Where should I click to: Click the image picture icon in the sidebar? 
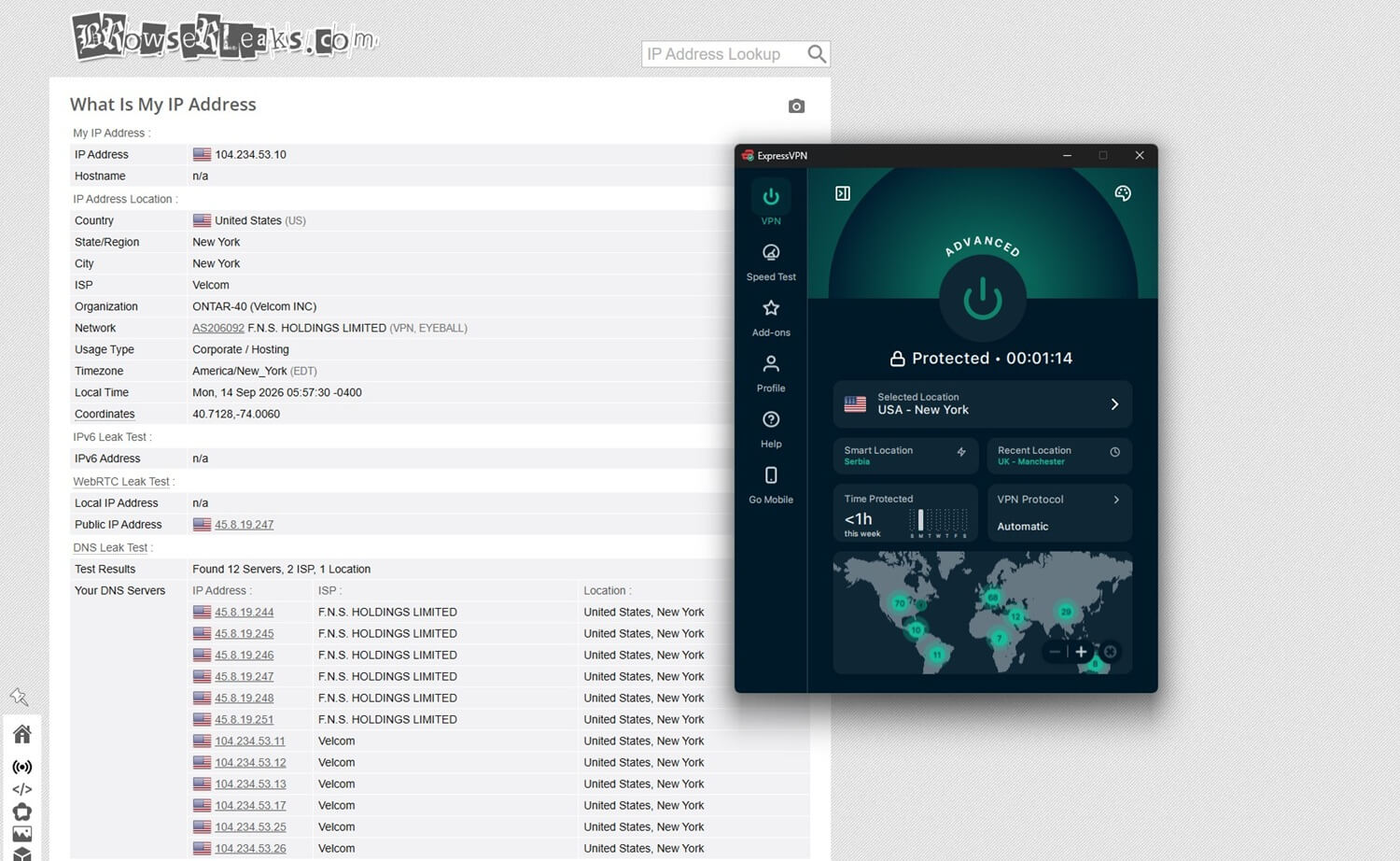[x=22, y=834]
